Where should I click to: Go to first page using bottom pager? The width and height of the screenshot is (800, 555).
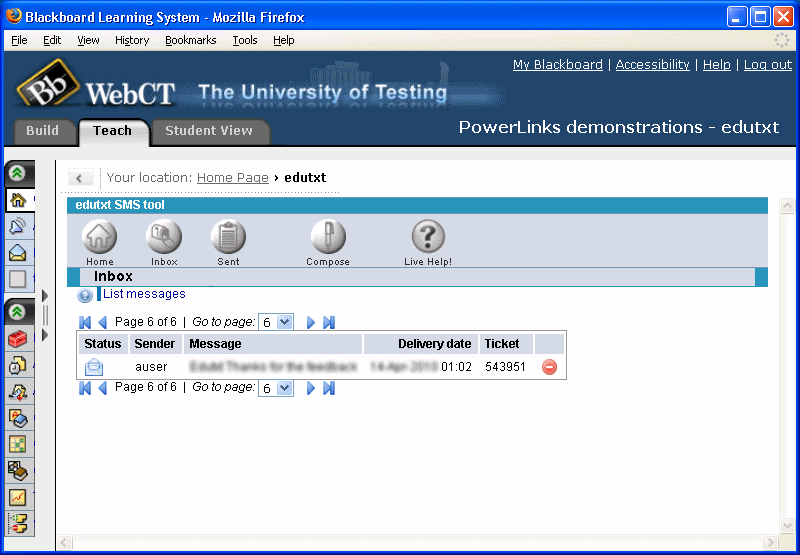[85, 388]
